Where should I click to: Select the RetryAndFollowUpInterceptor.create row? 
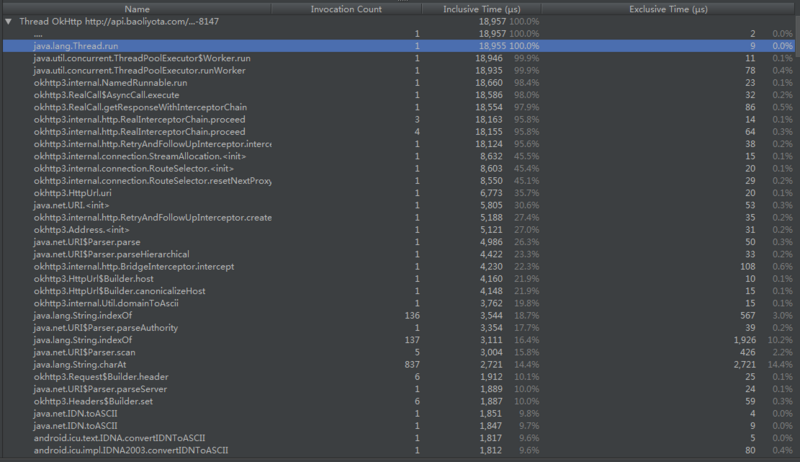(x=398, y=217)
